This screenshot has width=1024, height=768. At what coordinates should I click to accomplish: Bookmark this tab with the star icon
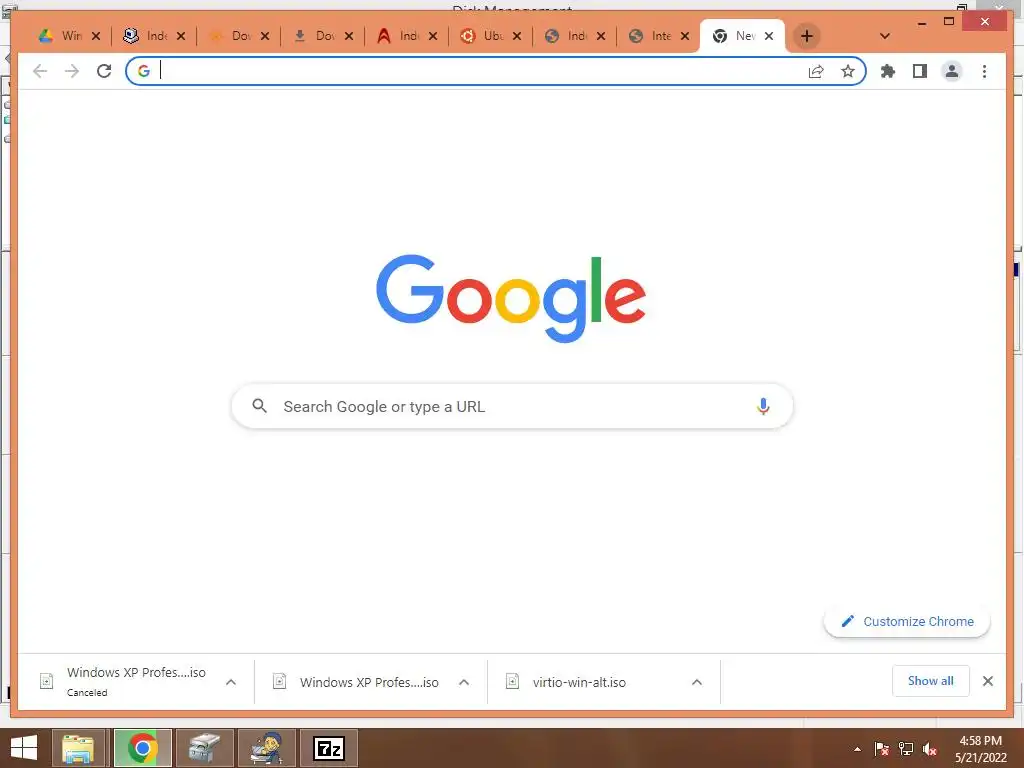848,71
